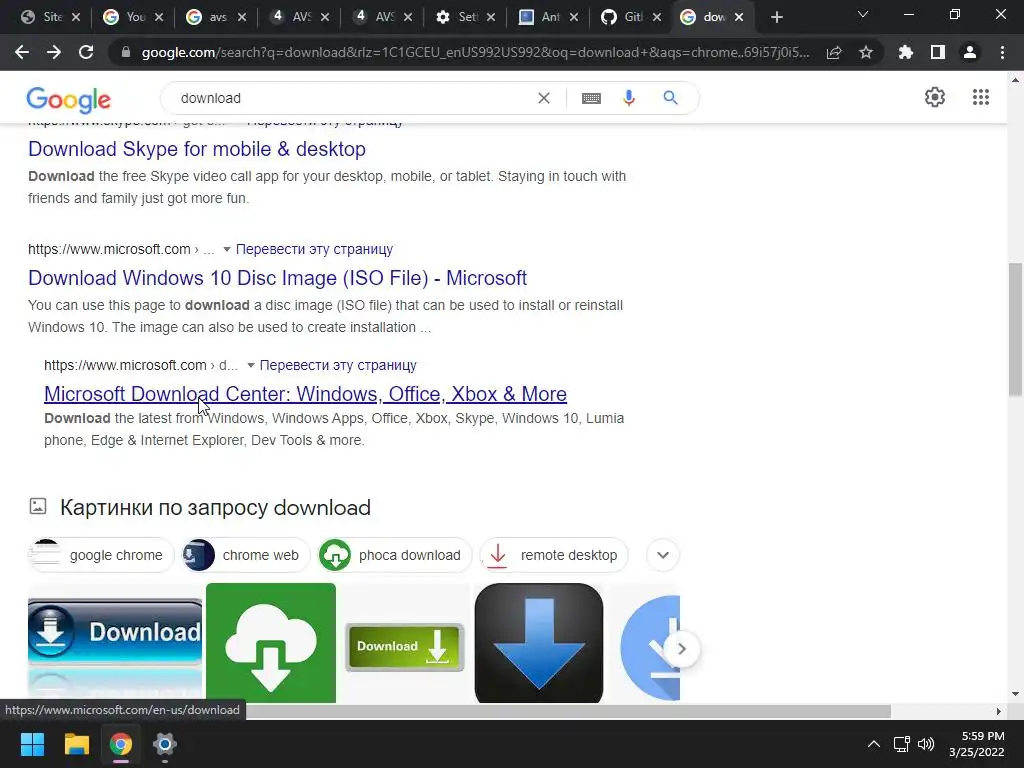Filter images by remote desktop chip
The width and height of the screenshot is (1024, 768).
pyautogui.click(x=554, y=555)
